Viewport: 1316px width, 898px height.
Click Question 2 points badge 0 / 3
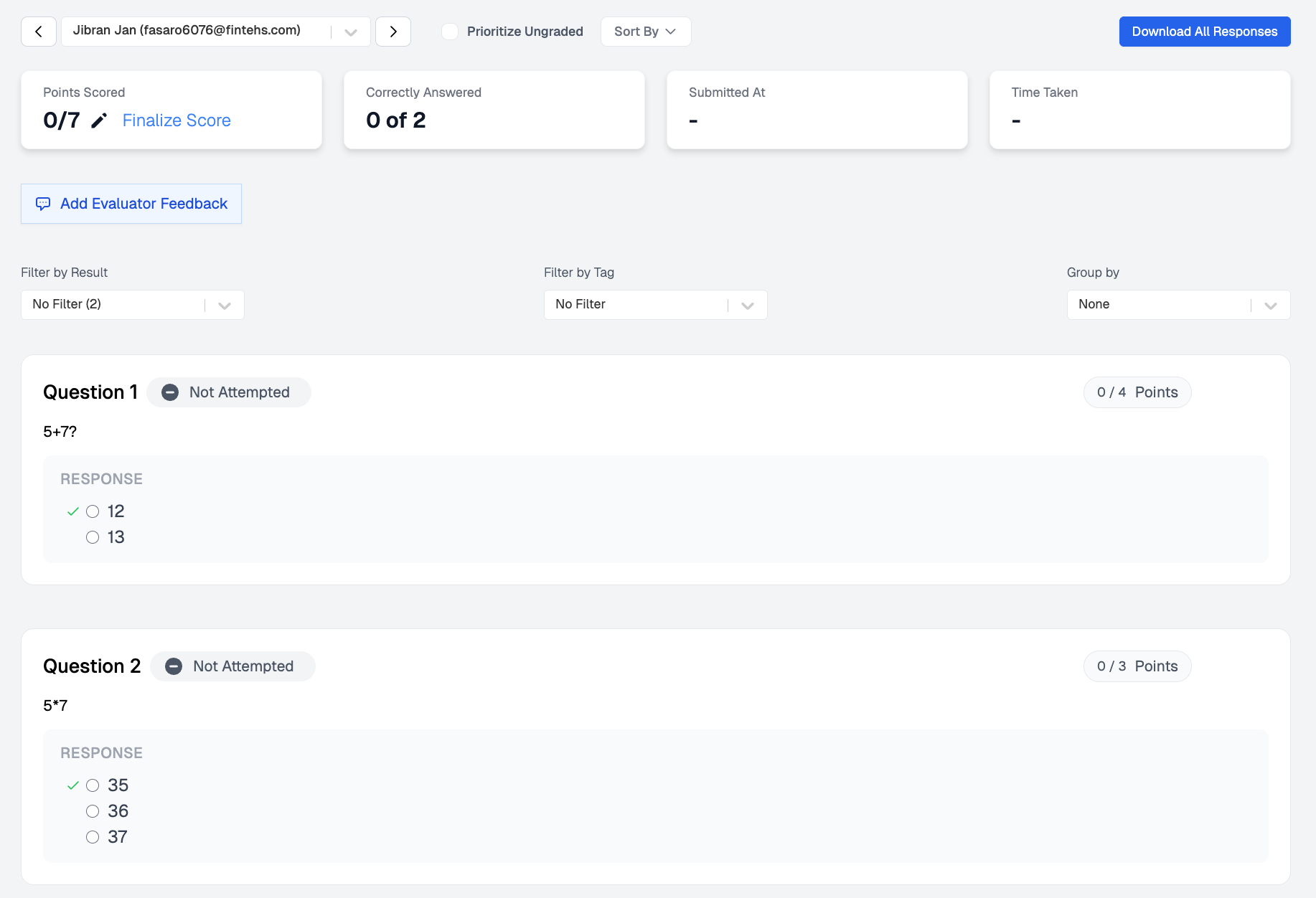[1137, 666]
